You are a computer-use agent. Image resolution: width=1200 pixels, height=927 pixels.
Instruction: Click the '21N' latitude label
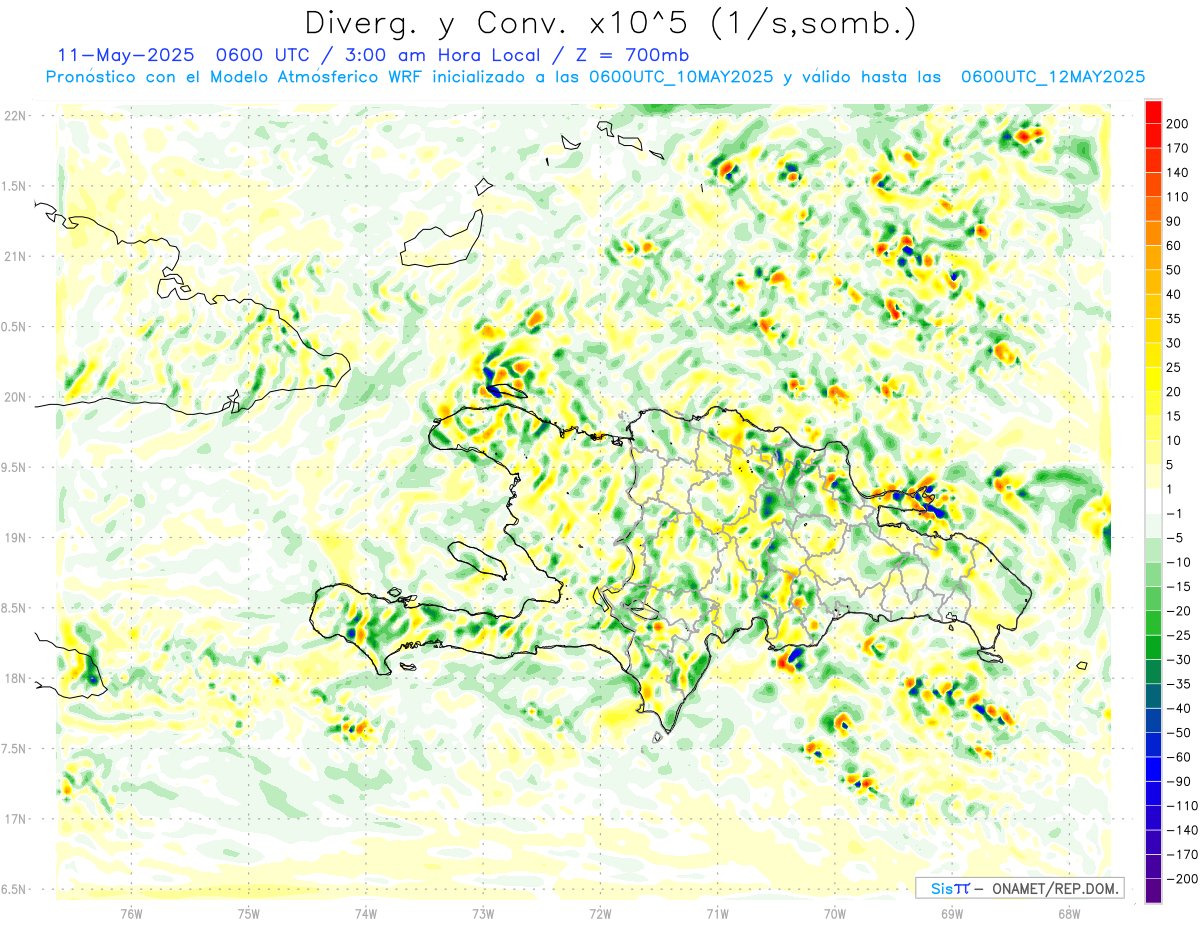pos(15,257)
